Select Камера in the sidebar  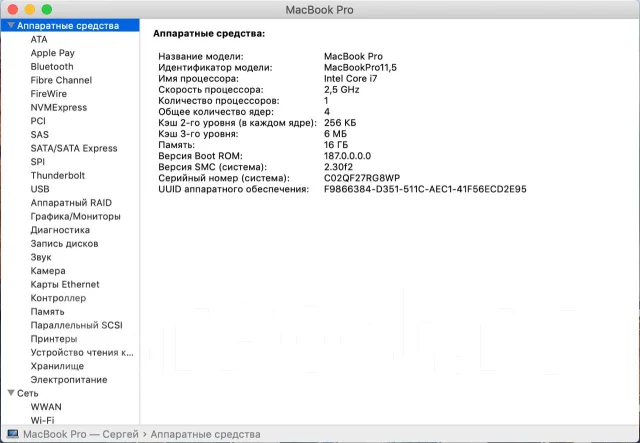(x=48, y=271)
